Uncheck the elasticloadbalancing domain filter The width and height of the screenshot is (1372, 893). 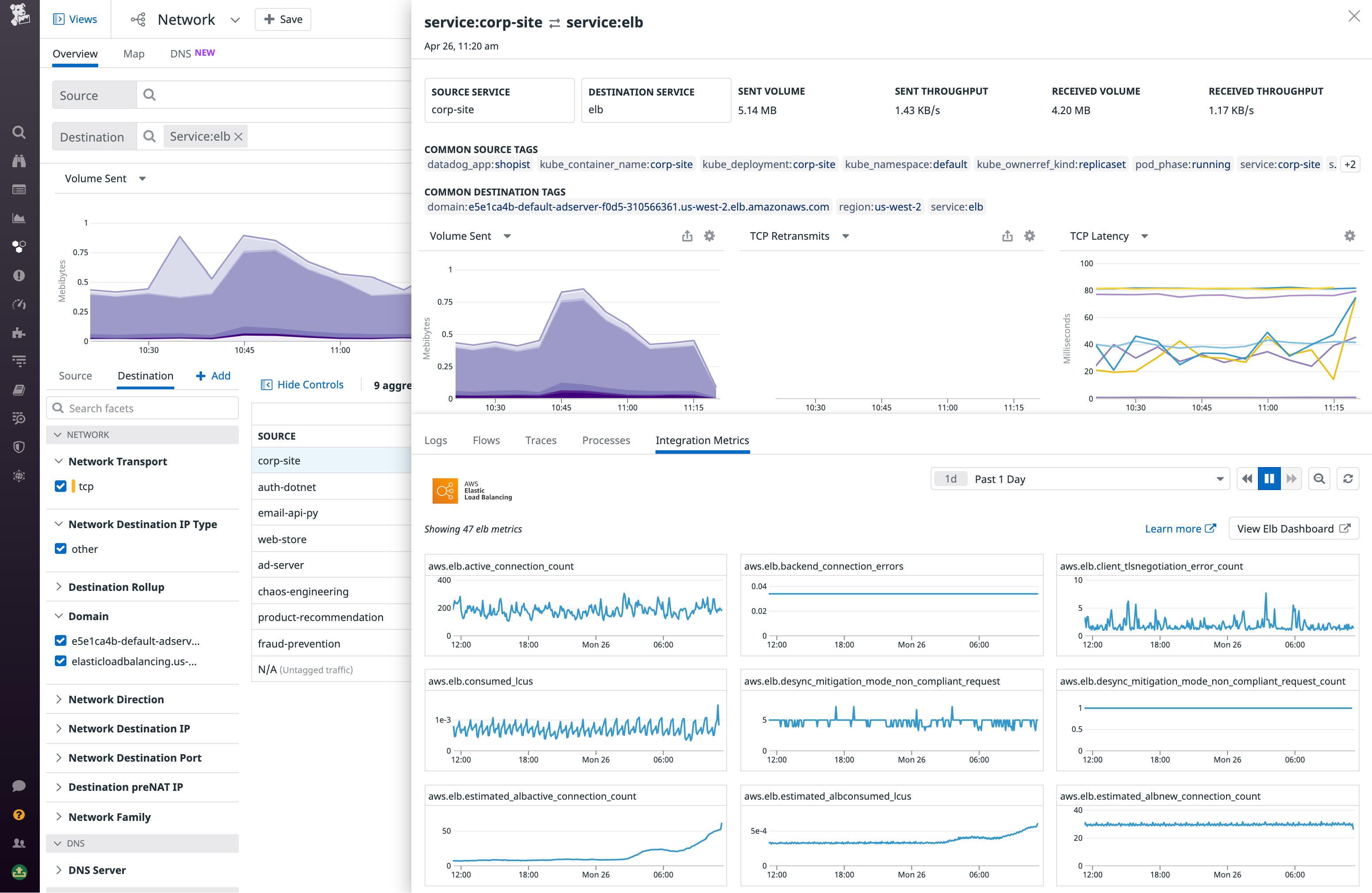(61, 661)
